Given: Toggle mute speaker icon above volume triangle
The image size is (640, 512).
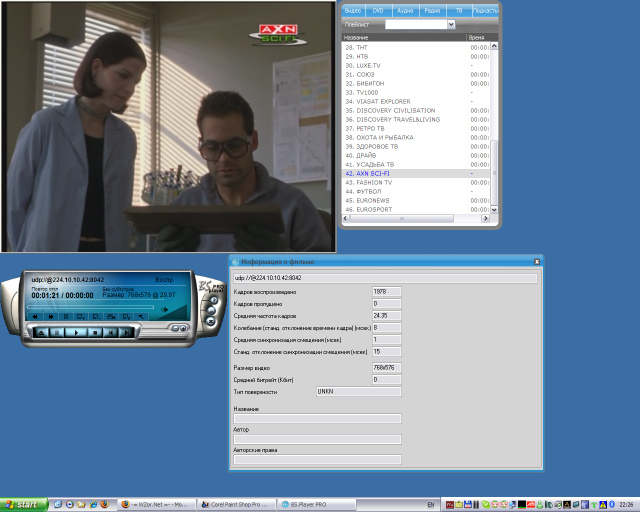Looking at the screenshot, I should point(164,309).
